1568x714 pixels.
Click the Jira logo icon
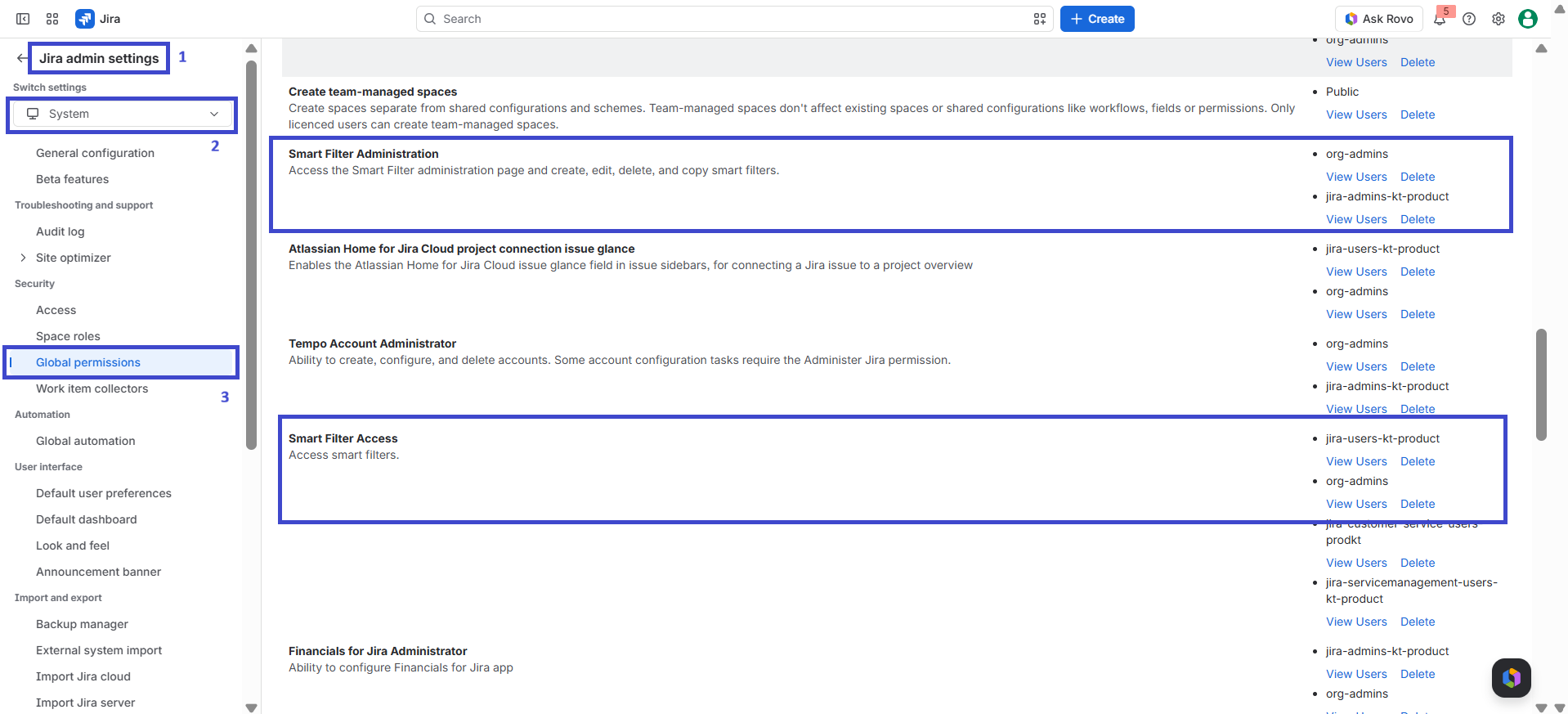click(84, 19)
